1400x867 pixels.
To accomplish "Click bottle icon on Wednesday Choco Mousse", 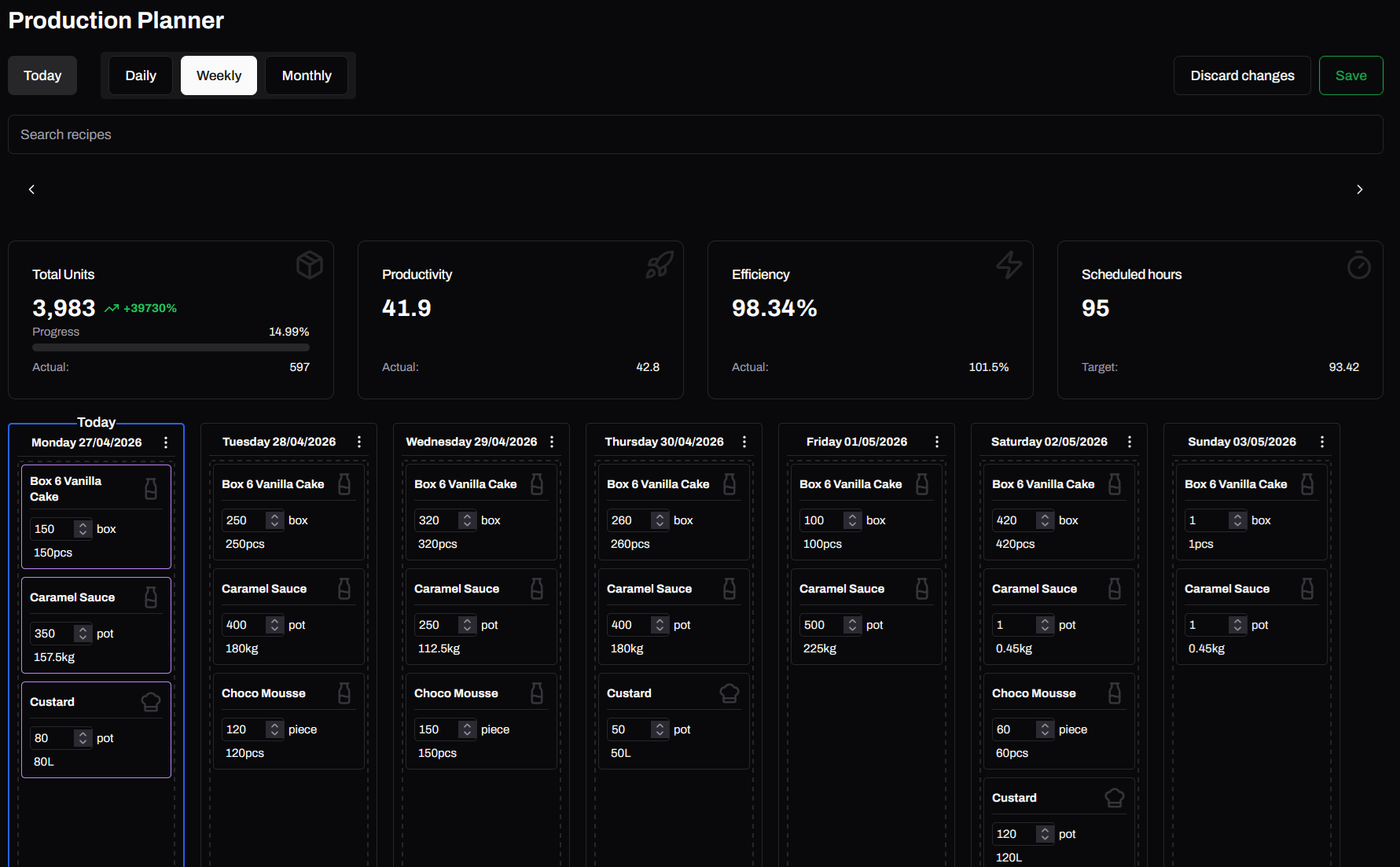I will point(537,693).
